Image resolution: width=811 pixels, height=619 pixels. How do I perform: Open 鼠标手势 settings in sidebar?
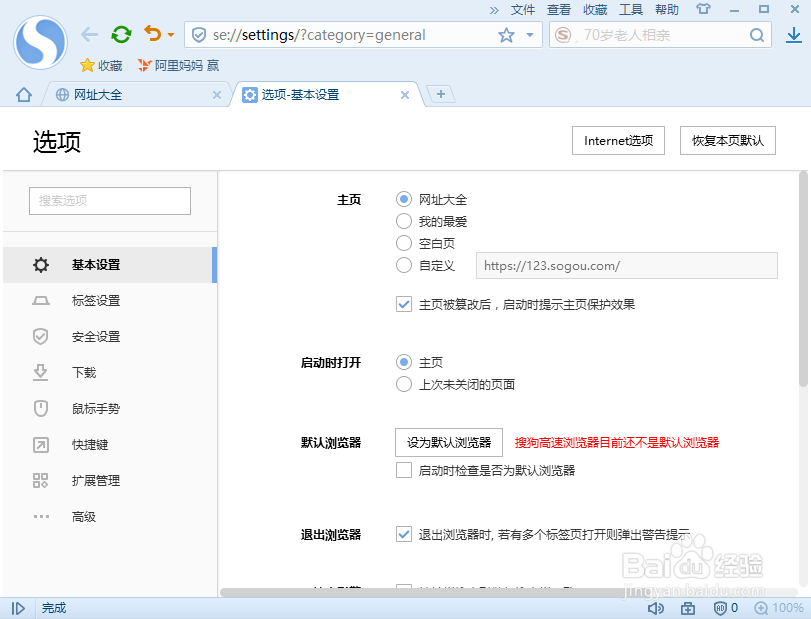coord(110,409)
